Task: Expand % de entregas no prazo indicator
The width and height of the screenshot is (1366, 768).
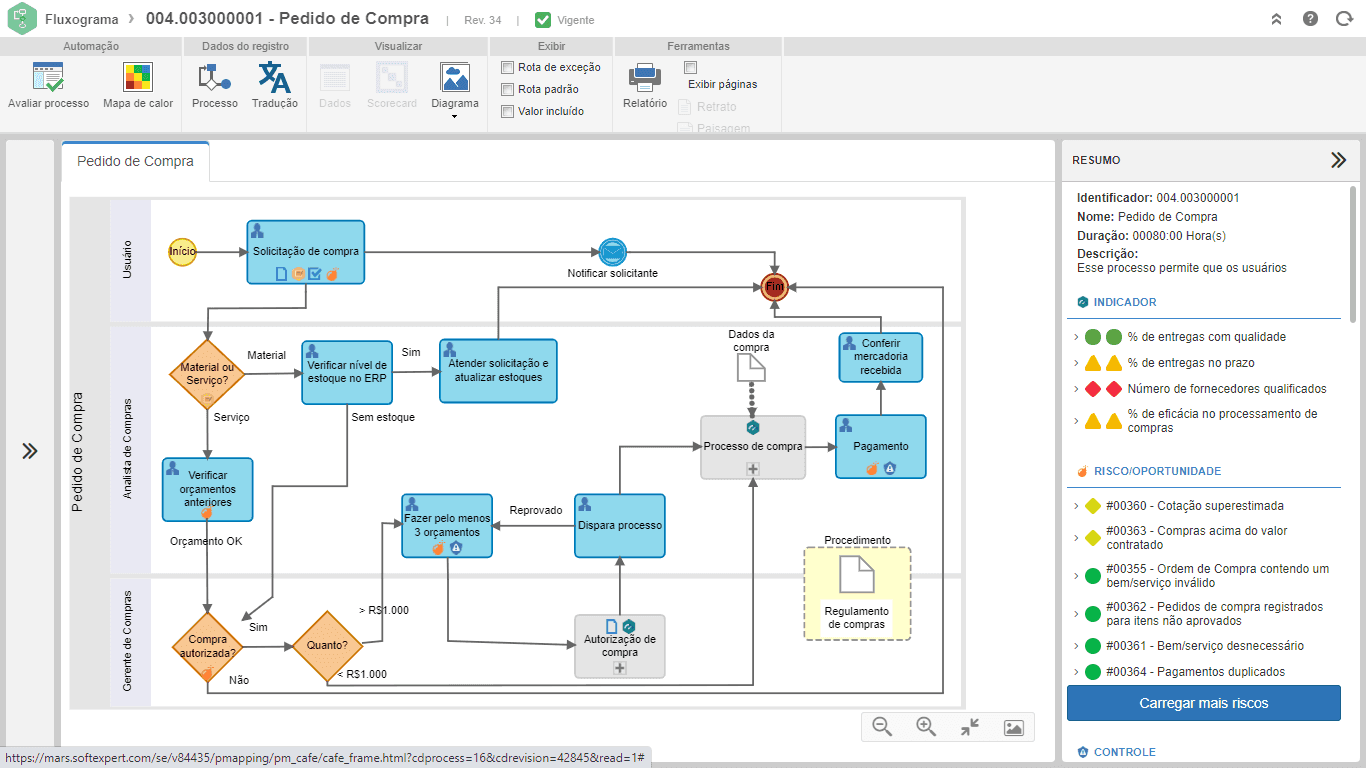Action: coord(1076,363)
